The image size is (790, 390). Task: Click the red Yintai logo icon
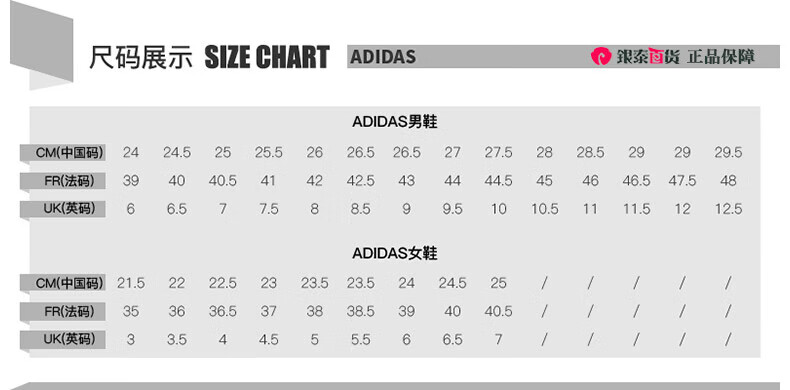(601, 56)
